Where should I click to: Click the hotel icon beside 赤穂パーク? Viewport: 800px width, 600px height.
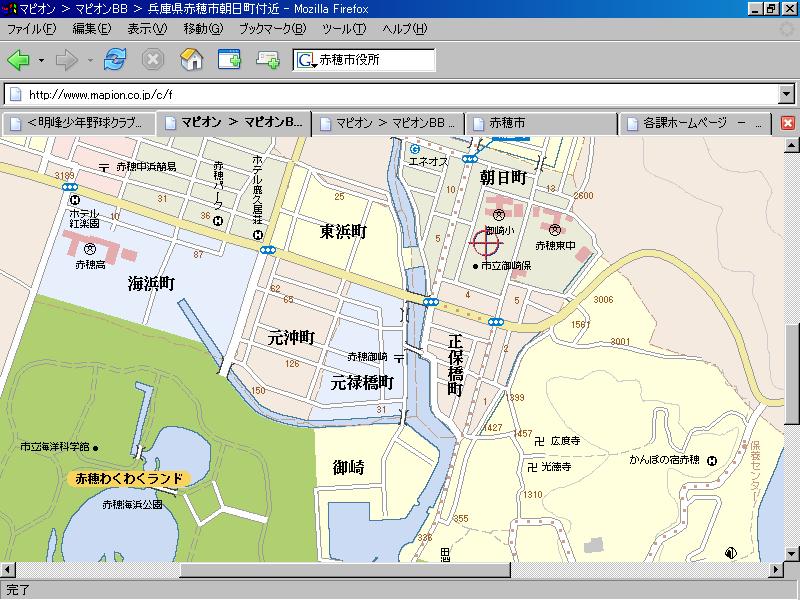pyautogui.click(x=218, y=221)
